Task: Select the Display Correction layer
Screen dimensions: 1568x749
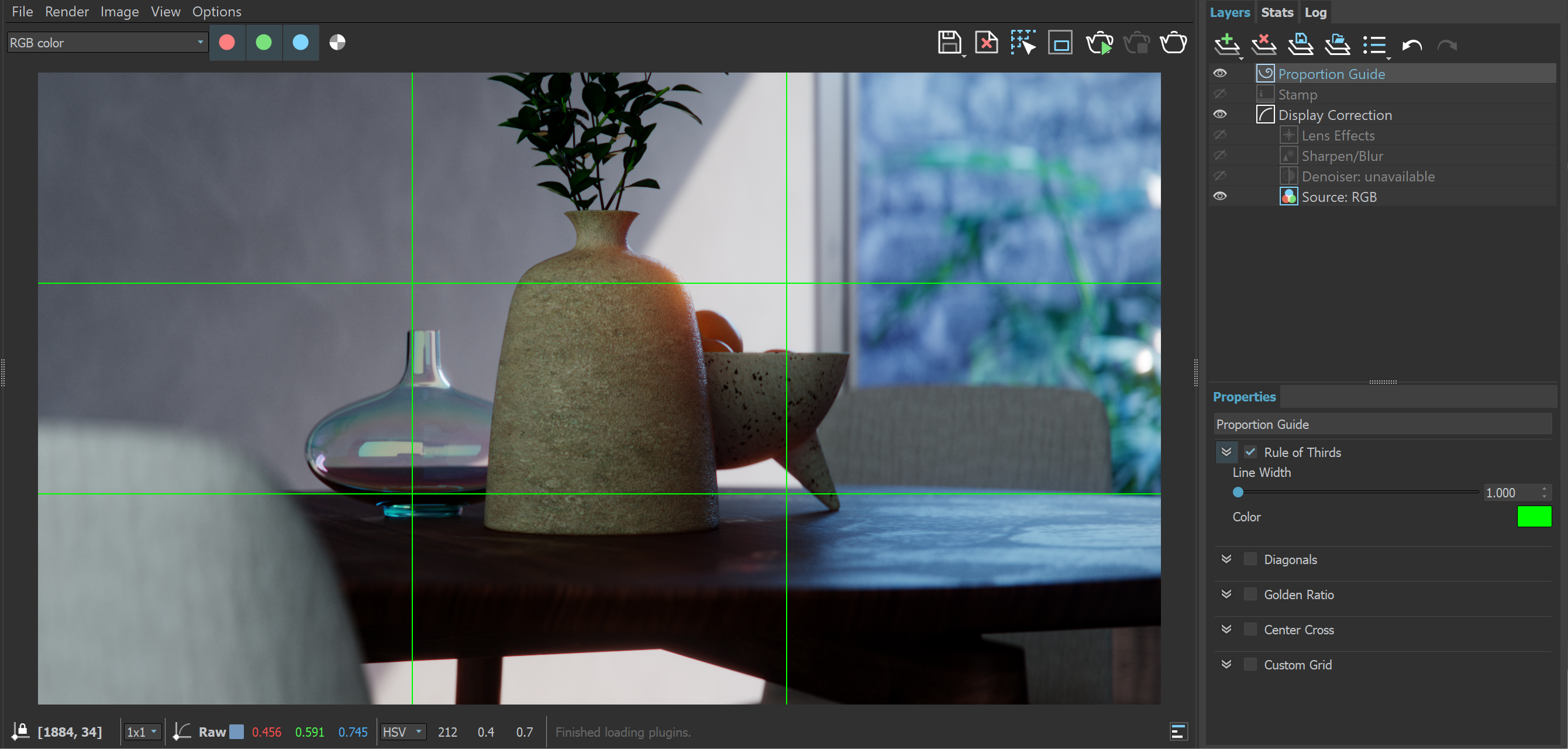Action: coord(1382,115)
